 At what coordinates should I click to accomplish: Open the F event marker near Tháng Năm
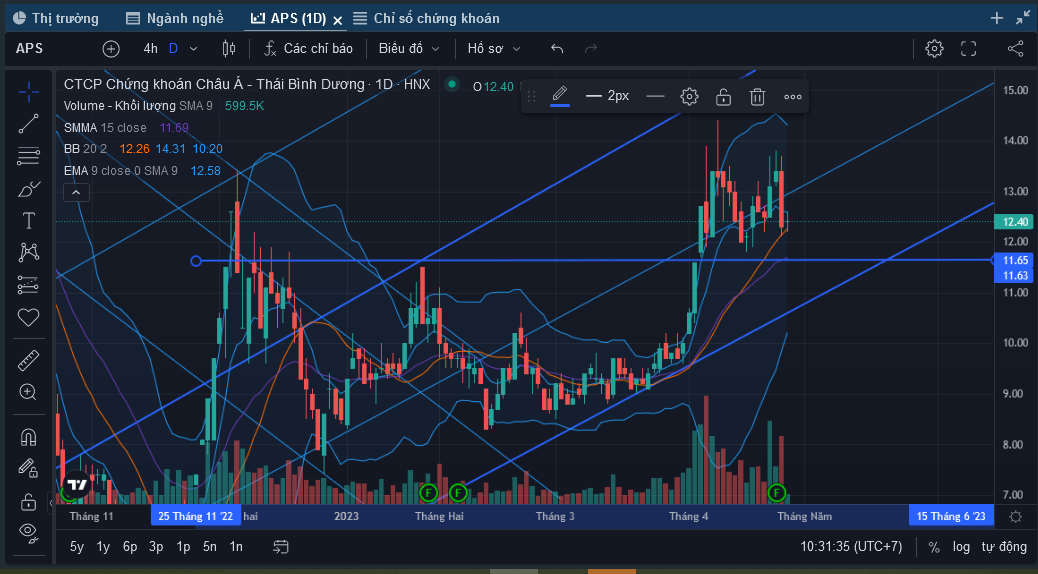[777, 493]
